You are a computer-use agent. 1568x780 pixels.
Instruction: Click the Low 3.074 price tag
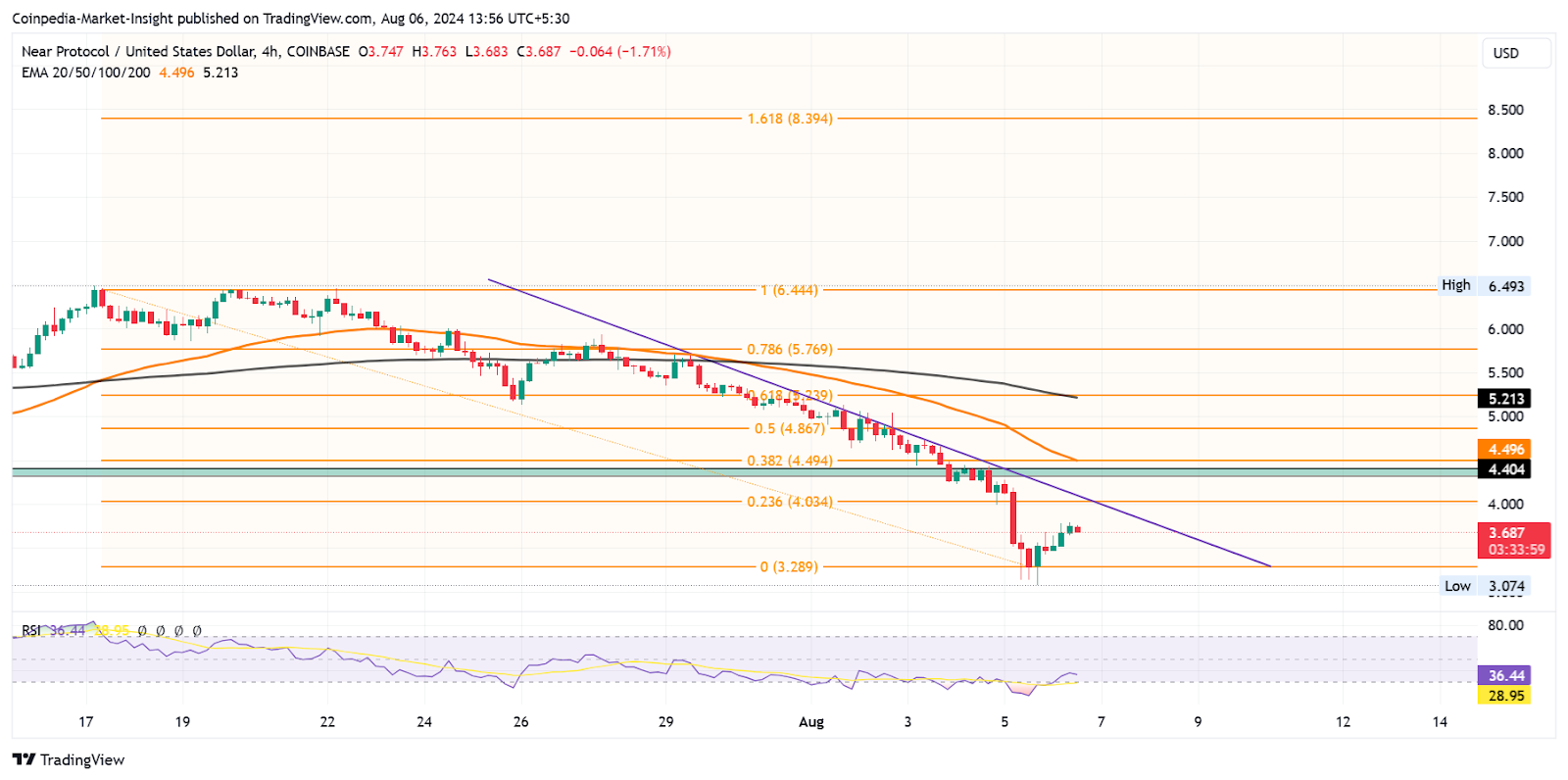pyautogui.click(x=1485, y=586)
